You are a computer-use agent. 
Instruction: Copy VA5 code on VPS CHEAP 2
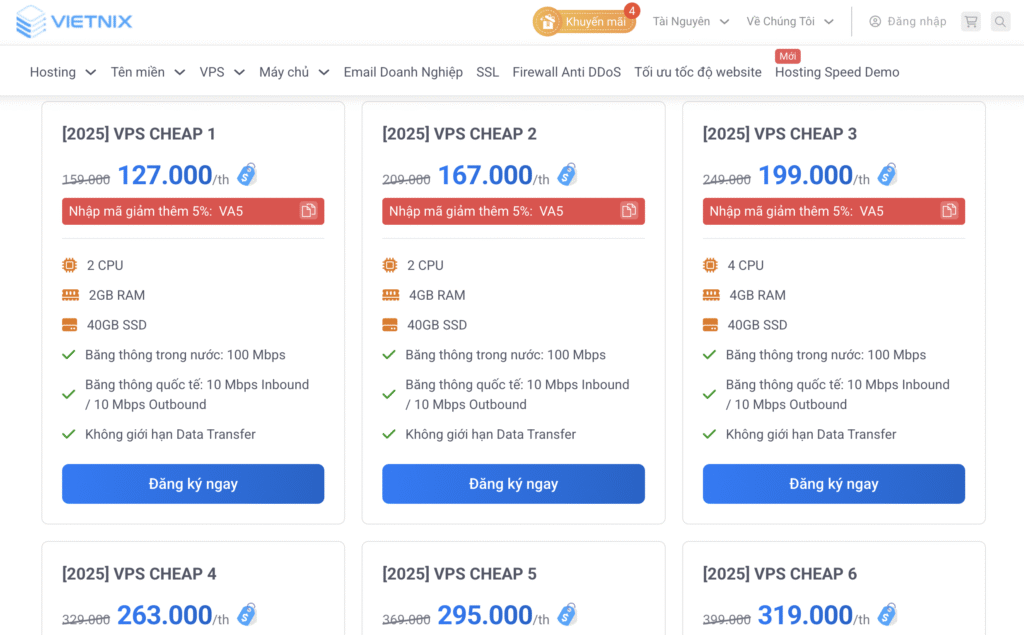629,211
